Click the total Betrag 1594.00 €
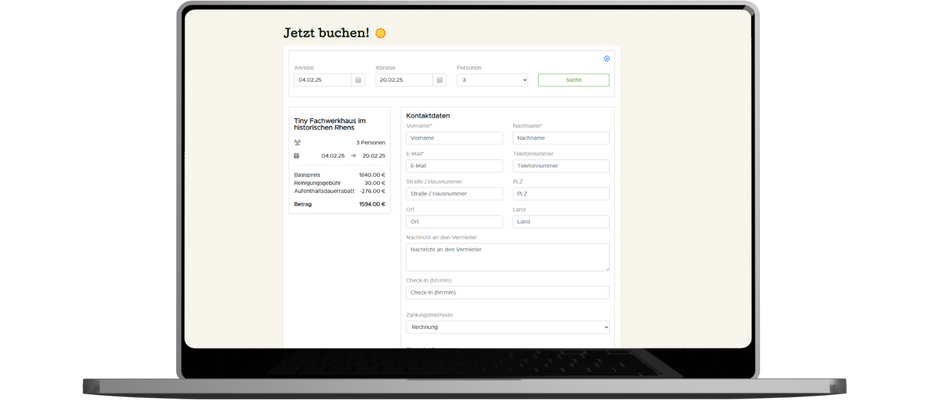The image size is (930, 400). [x=372, y=204]
